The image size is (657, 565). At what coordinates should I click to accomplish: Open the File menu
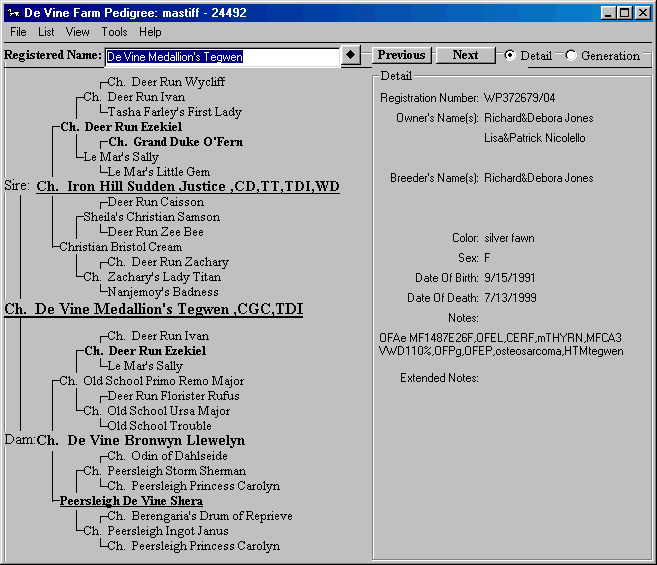pyautogui.click(x=18, y=32)
